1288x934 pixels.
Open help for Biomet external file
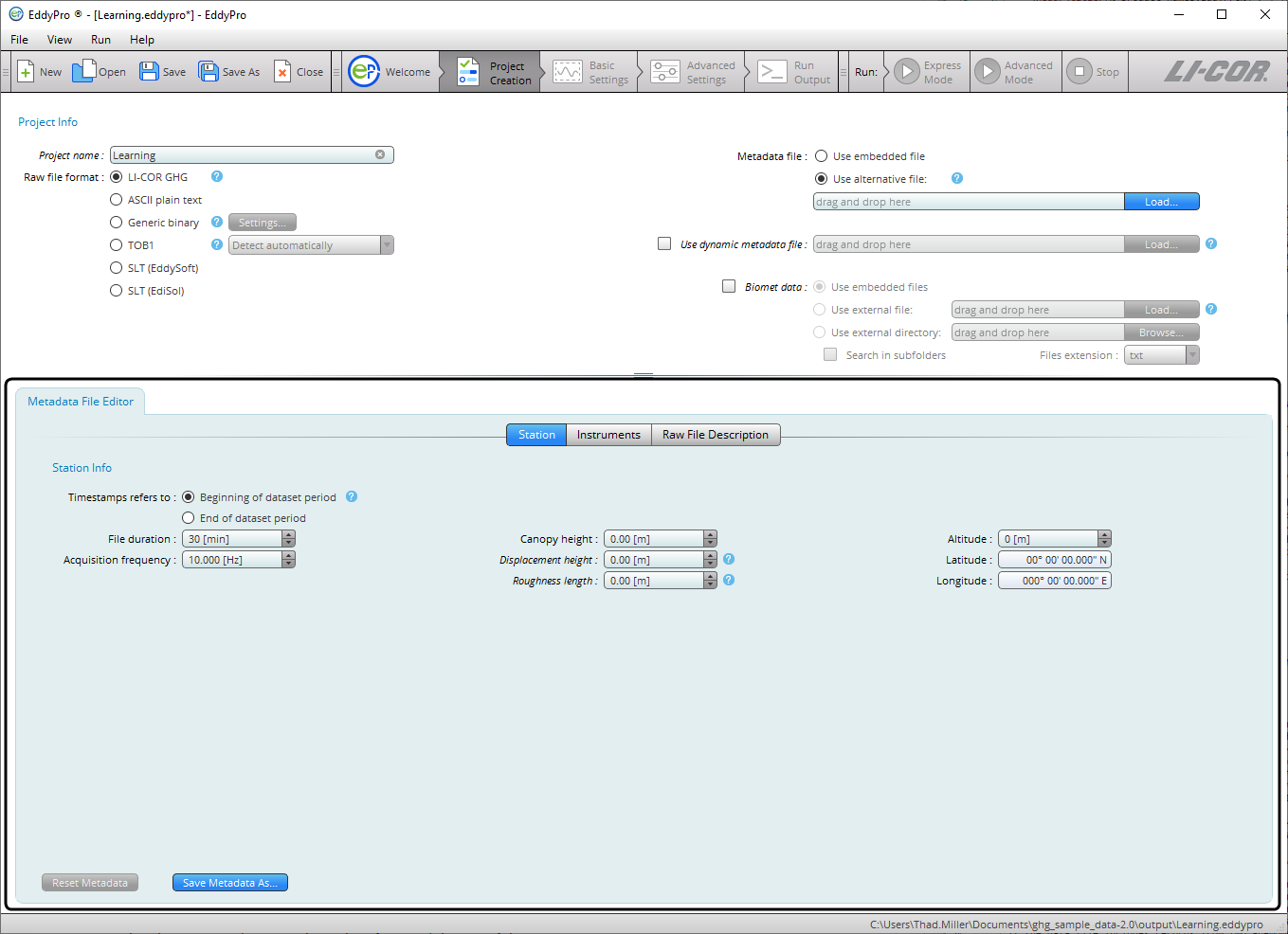tap(1211, 309)
